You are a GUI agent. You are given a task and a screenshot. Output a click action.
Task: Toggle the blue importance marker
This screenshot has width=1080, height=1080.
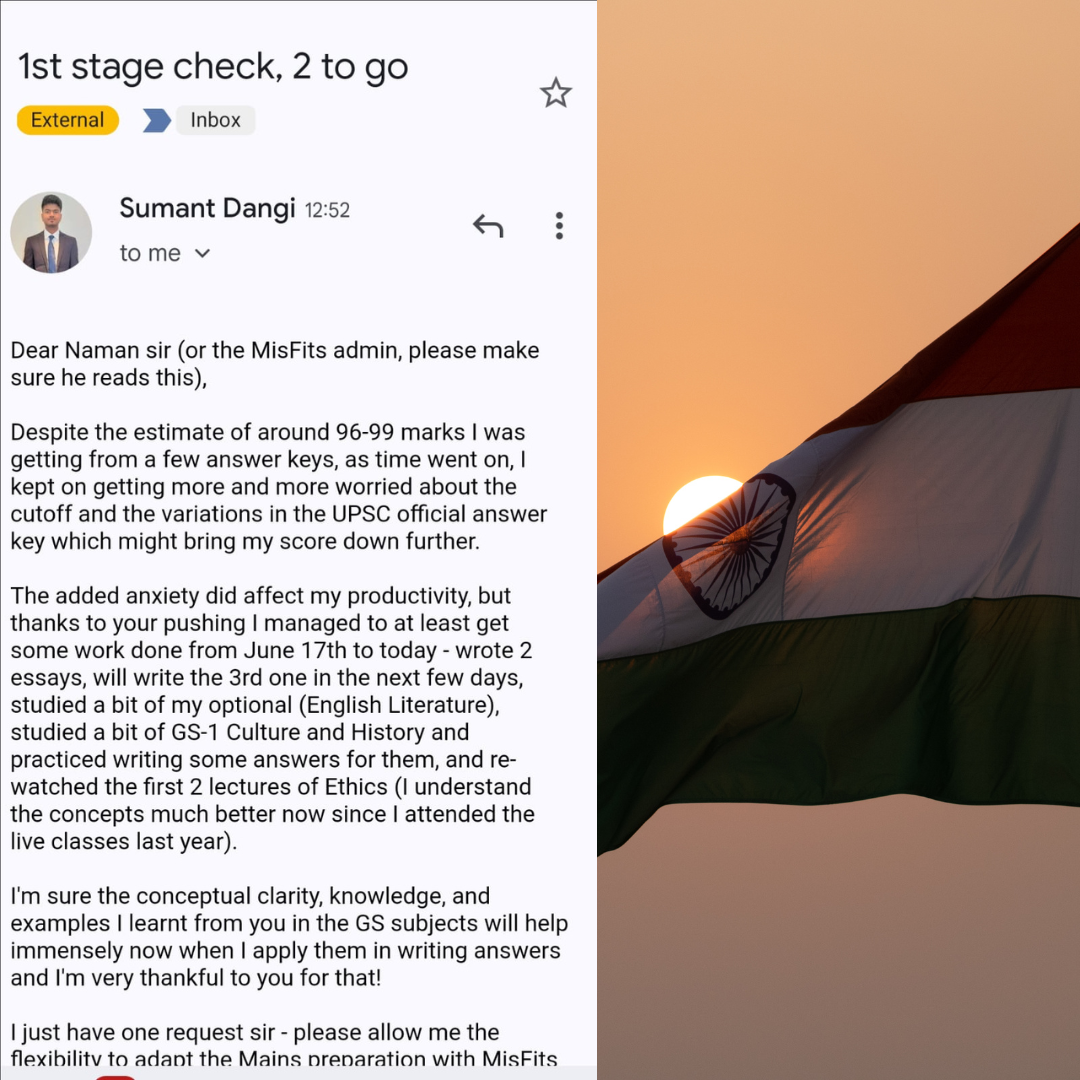tap(156, 120)
